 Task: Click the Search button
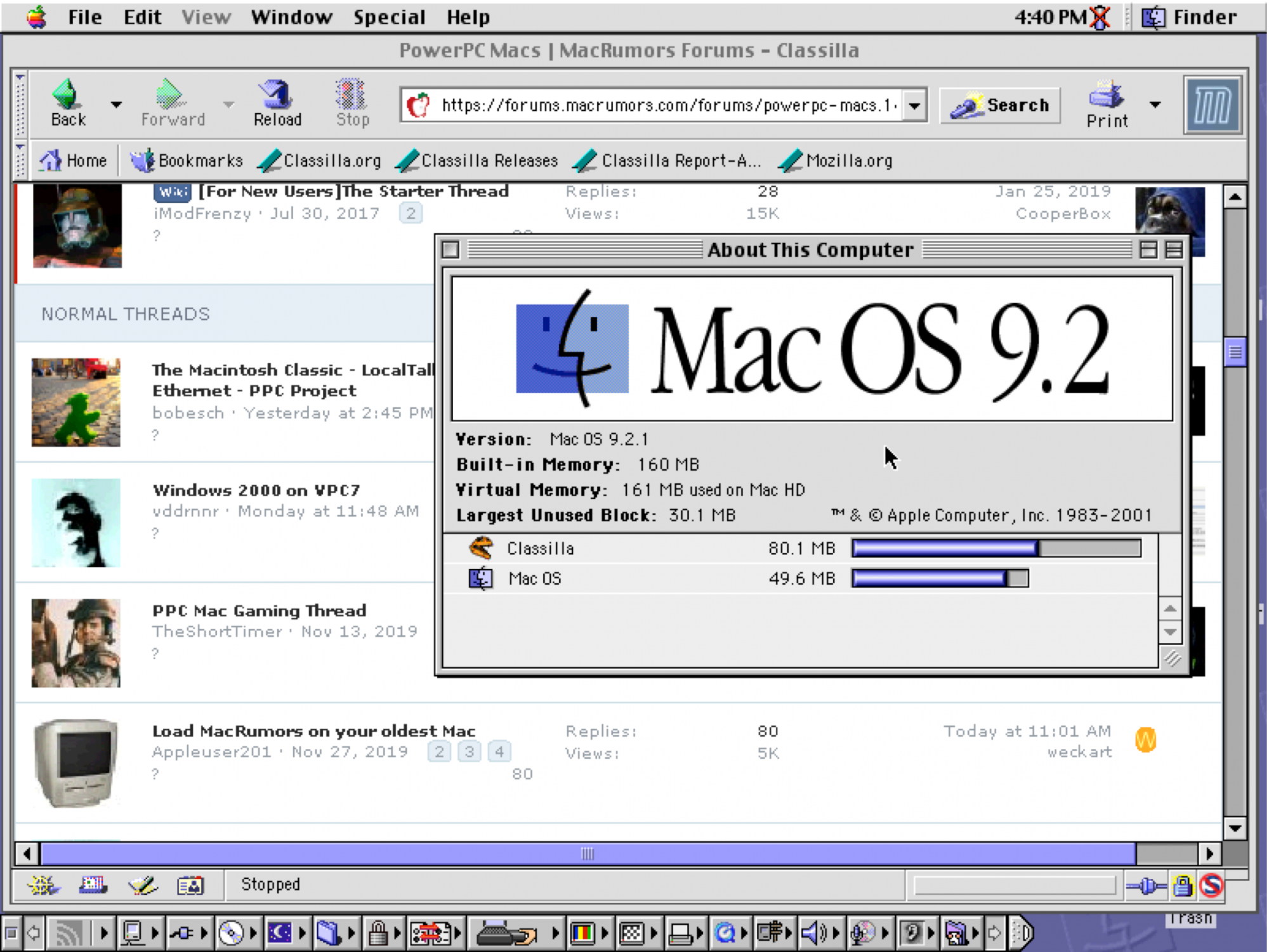(x=1000, y=105)
